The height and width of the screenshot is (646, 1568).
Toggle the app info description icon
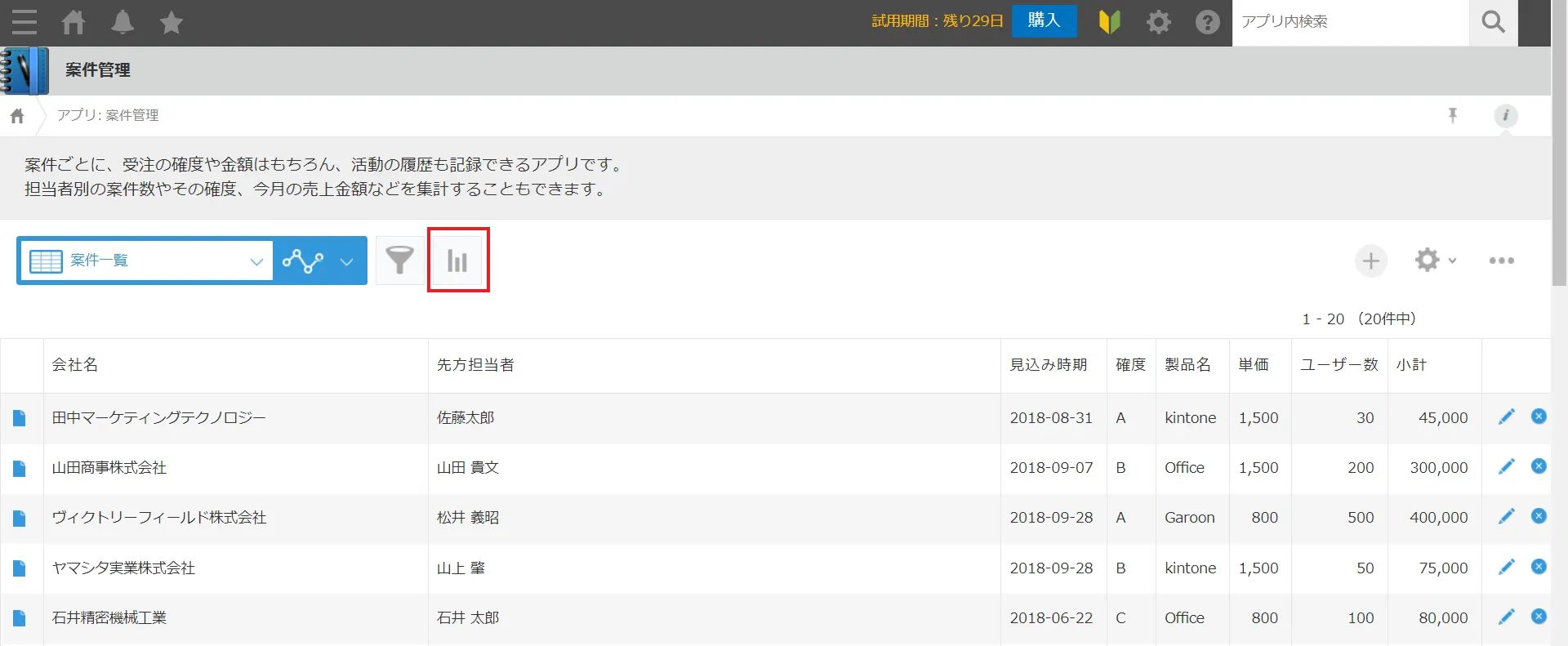coord(1505,115)
